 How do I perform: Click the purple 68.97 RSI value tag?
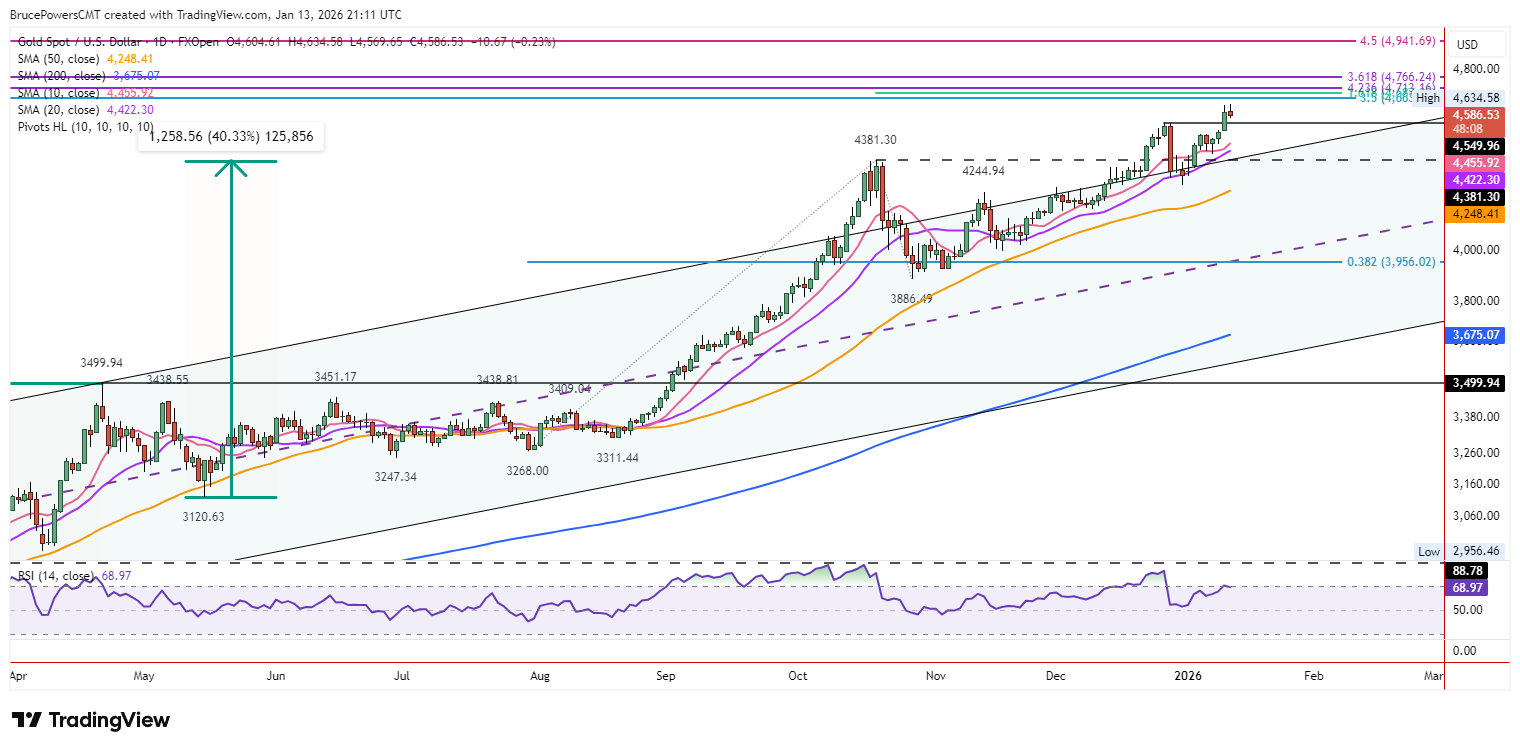[1468, 587]
